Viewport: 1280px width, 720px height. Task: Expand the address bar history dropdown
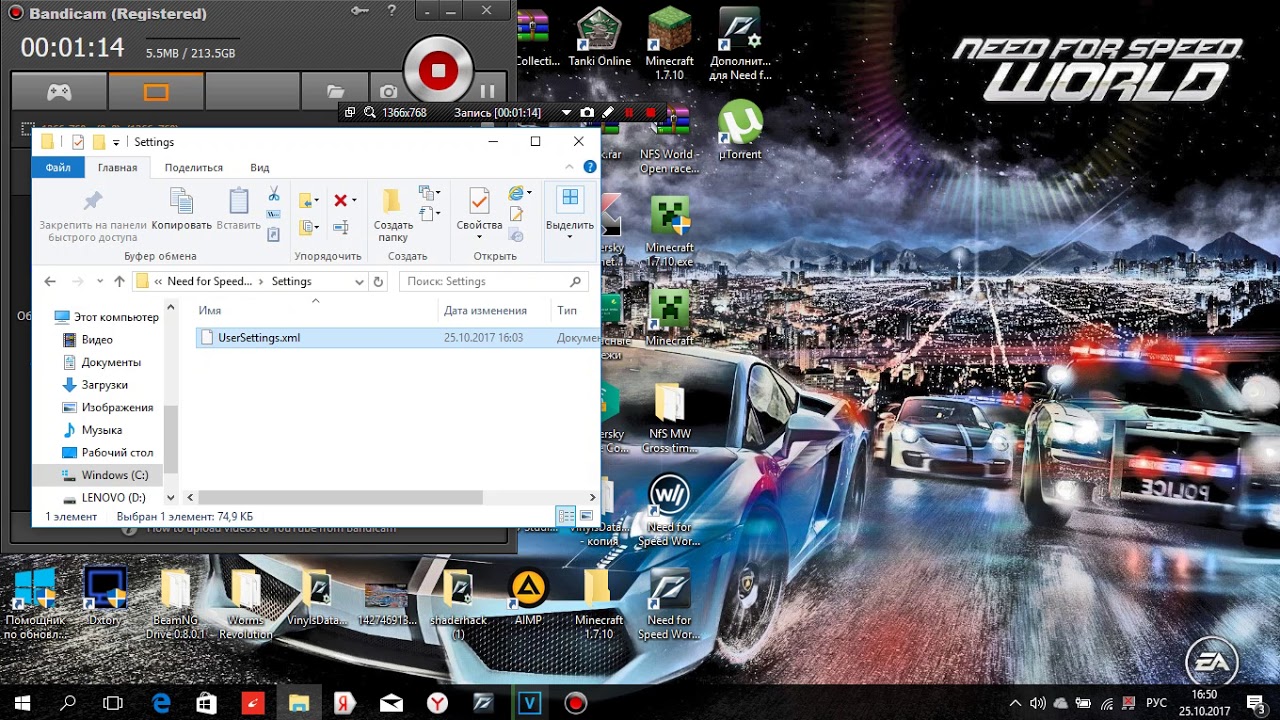tap(359, 282)
